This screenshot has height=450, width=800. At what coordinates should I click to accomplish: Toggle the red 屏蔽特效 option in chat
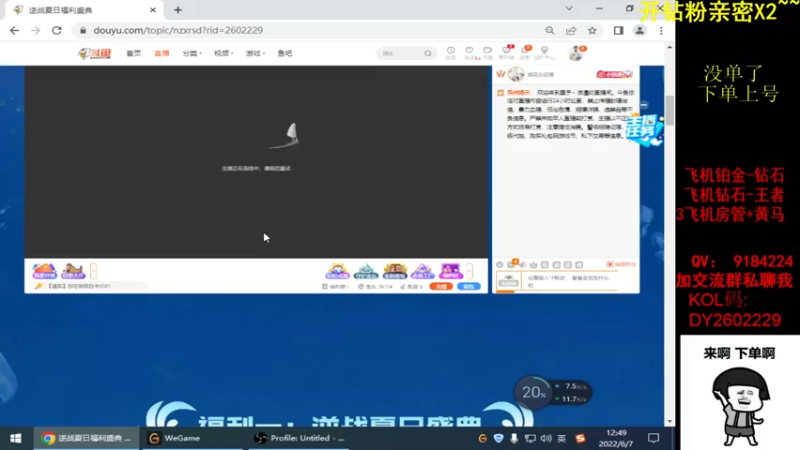click(x=621, y=264)
